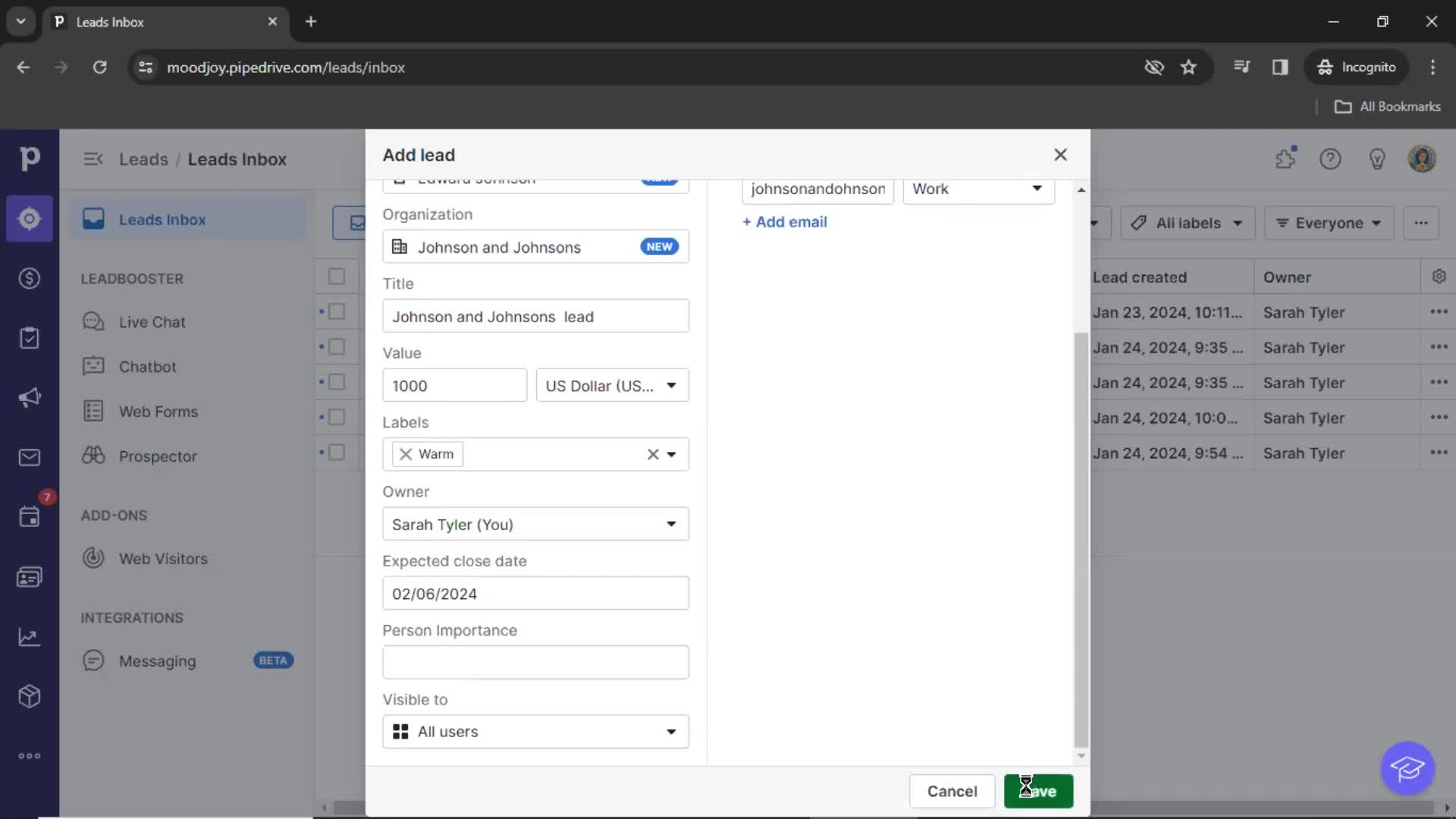Open the Campaigns icon in sidebar

point(28,397)
